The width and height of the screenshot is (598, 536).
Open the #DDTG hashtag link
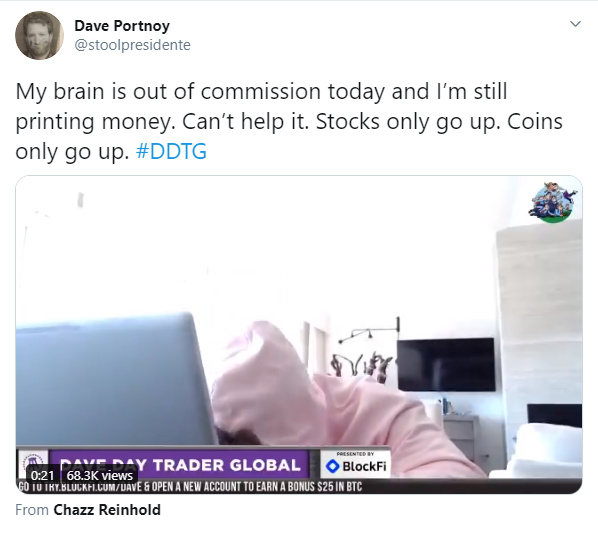(171, 151)
